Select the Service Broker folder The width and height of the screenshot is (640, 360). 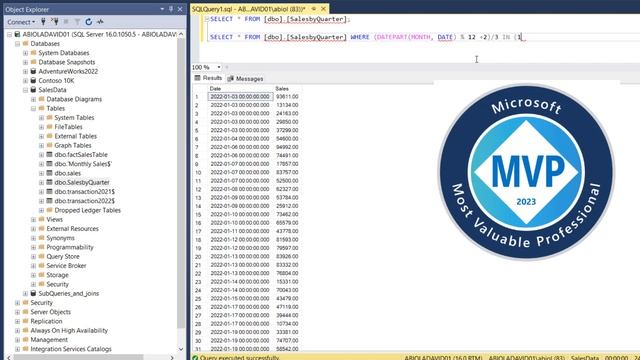click(66, 266)
